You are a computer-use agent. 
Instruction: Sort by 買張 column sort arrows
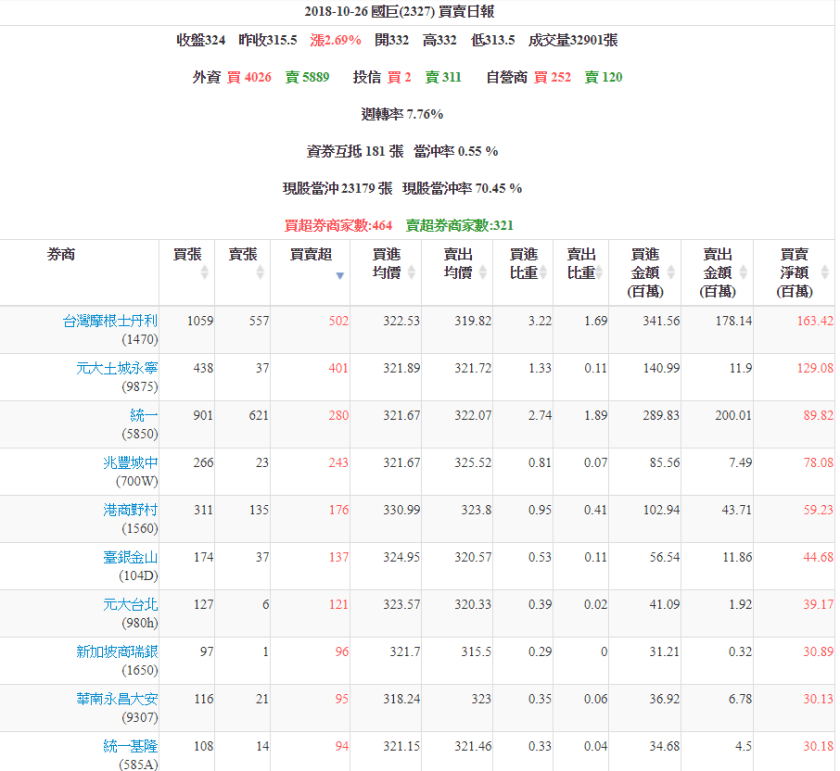(x=205, y=272)
